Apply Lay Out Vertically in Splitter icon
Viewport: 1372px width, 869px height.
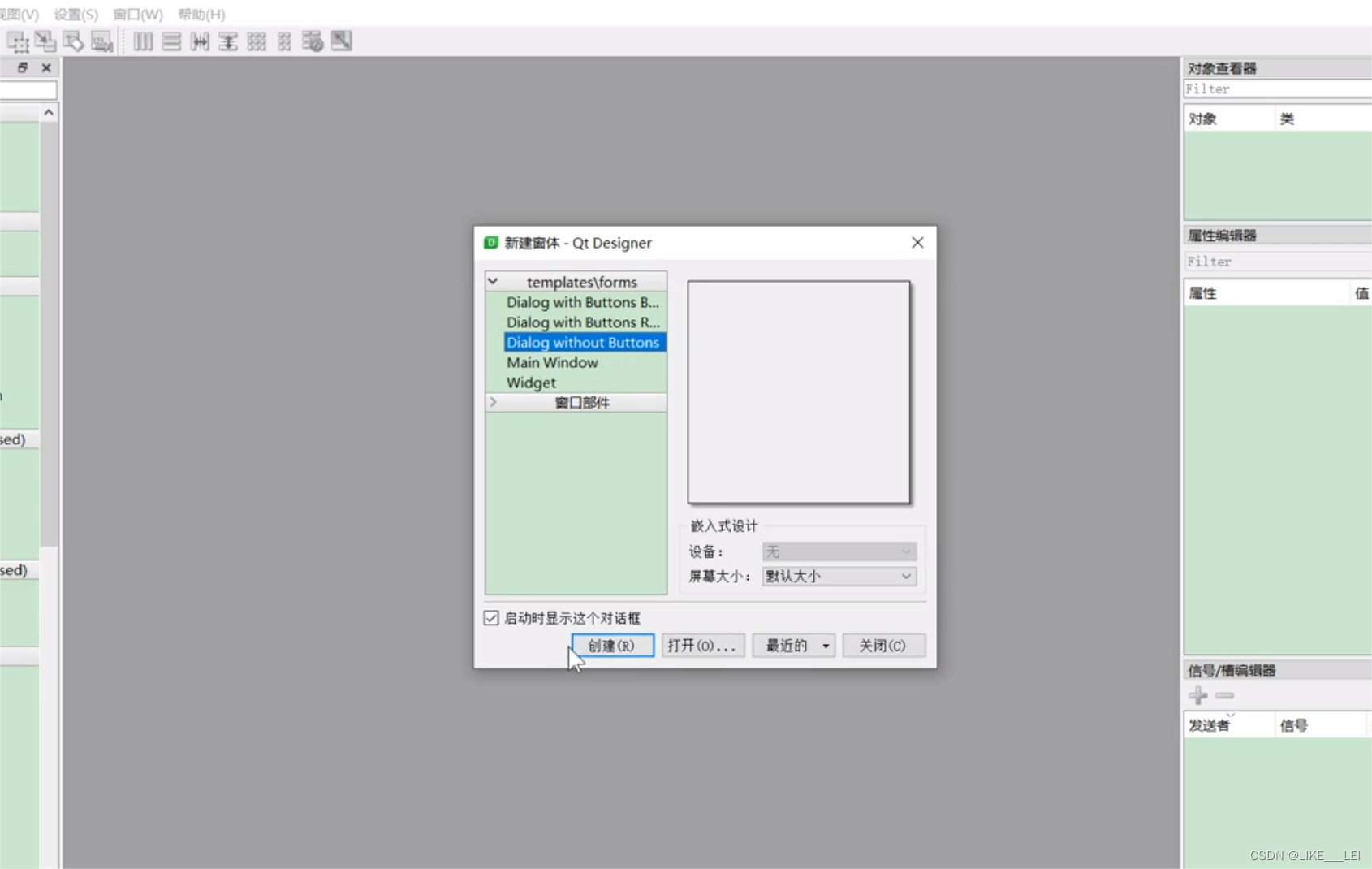(x=228, y=41)
